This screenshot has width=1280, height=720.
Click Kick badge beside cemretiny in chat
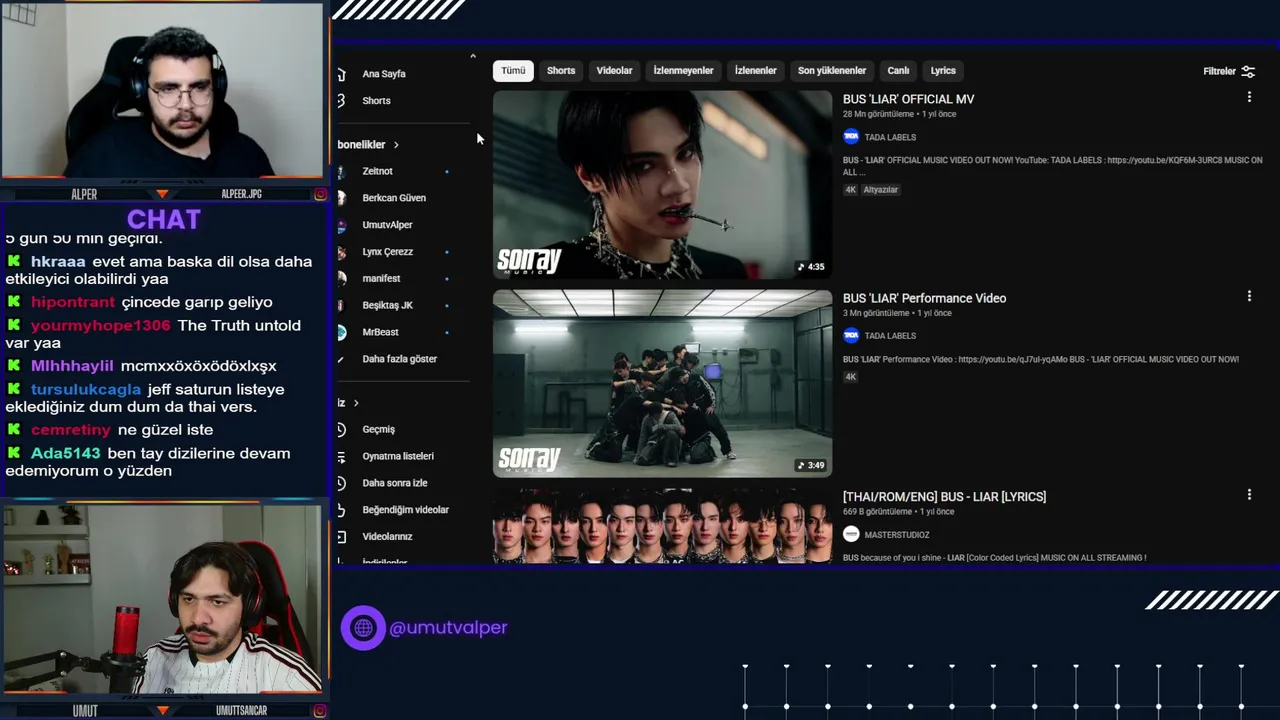14,429
